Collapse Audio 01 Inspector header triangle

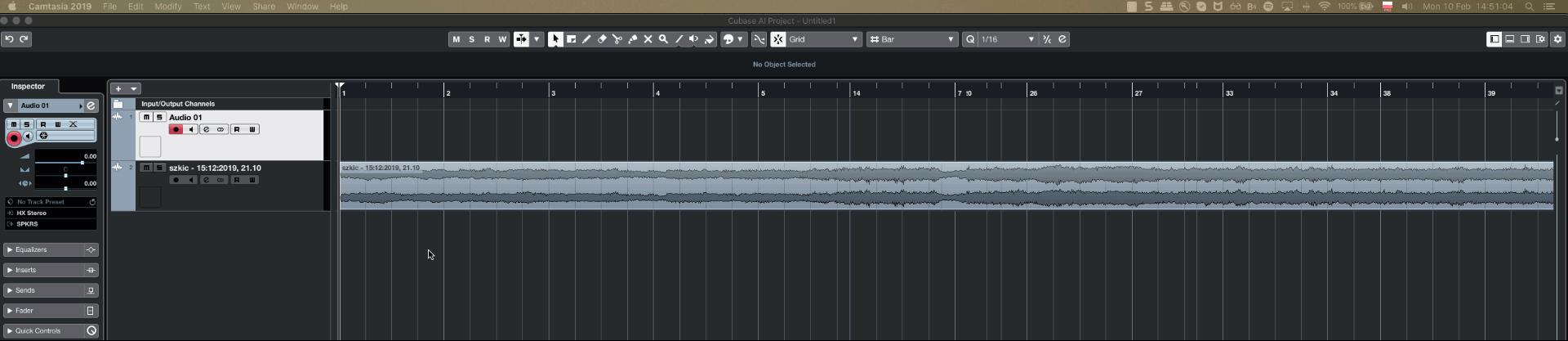click(10, 105)
